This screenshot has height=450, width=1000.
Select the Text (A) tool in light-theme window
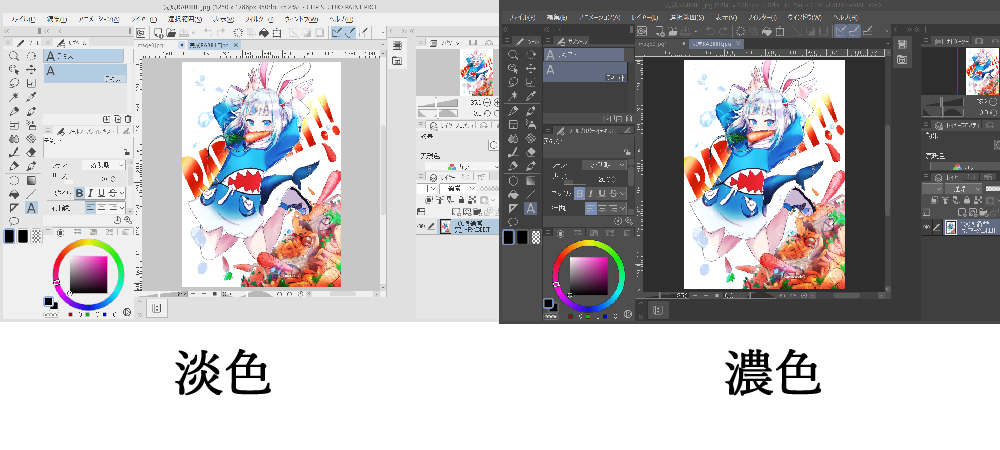coord(31,208)
